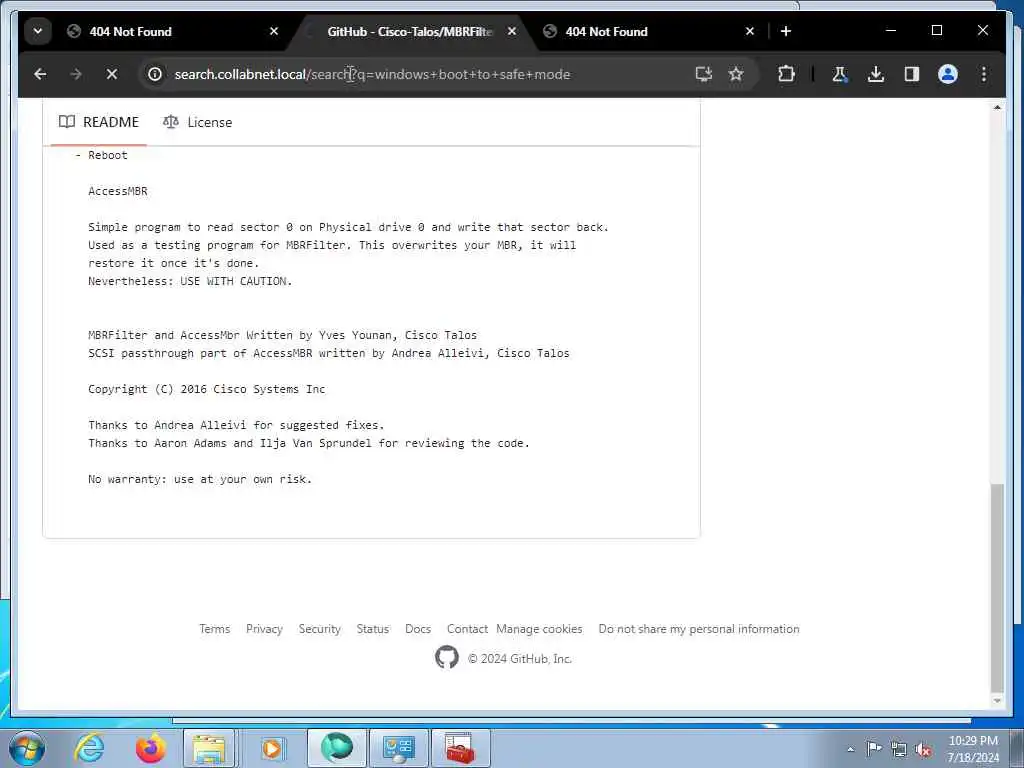Open the Status footer link

tap(372, 629)
